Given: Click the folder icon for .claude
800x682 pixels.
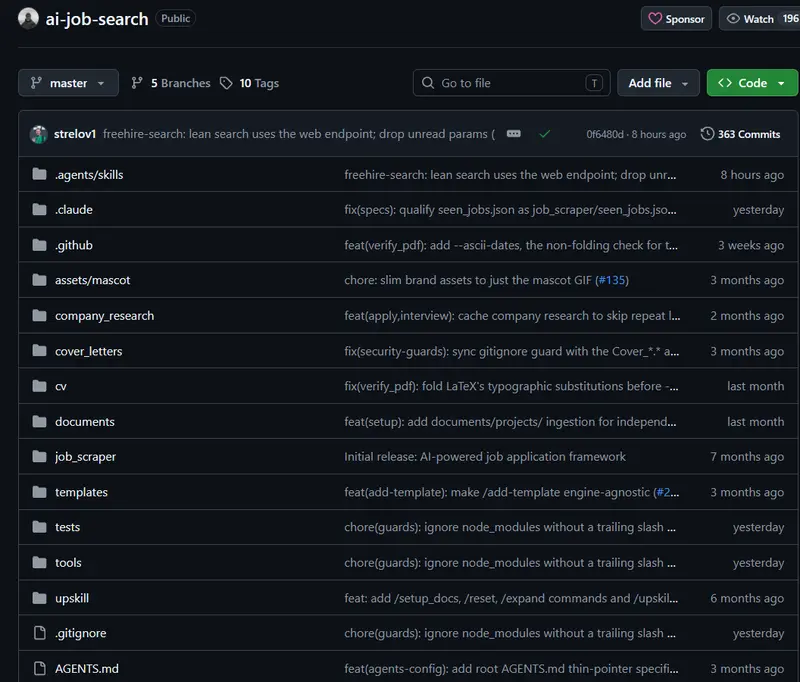Looking at the screenshot, I should (x=39, y=210).
